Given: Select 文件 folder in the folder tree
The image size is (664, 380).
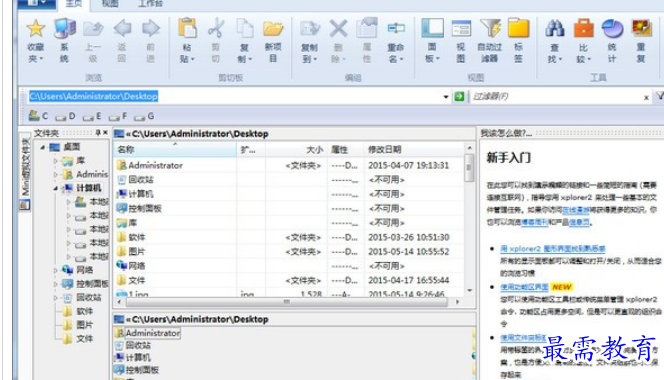Looking at the screenshot, I should (x=84, y=339).
